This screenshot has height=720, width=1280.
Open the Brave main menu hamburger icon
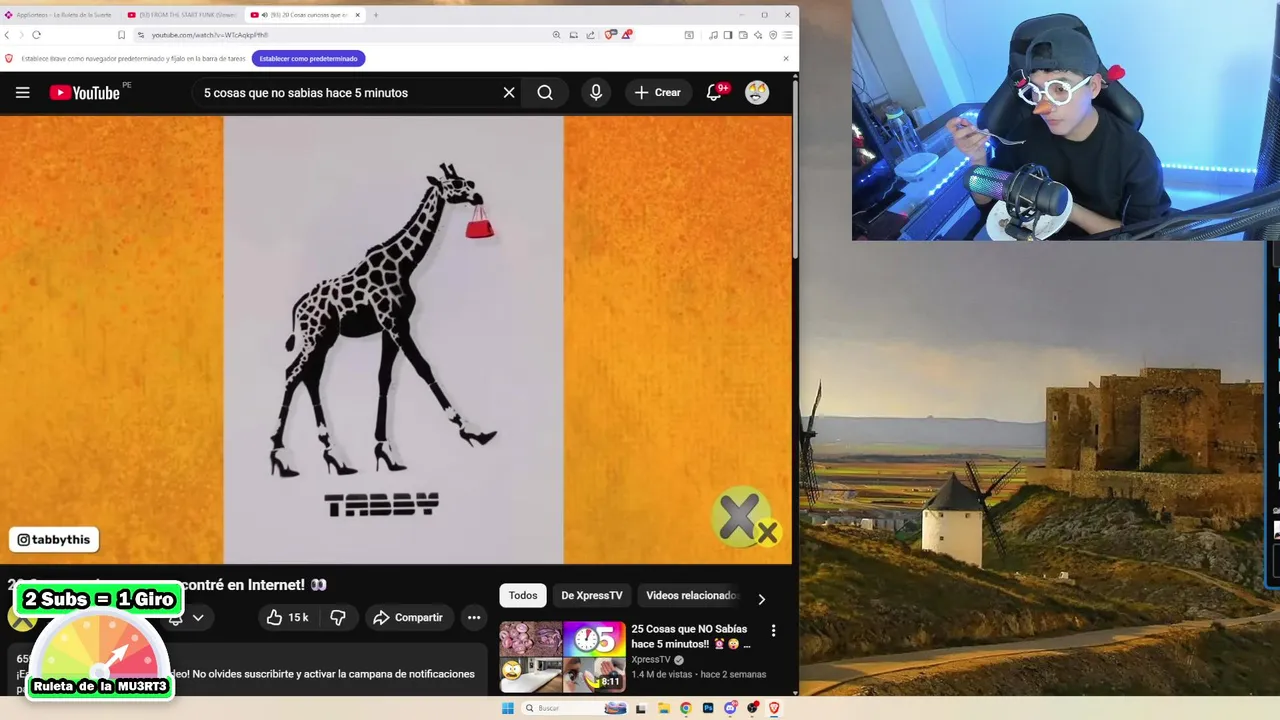pos(787,35)
